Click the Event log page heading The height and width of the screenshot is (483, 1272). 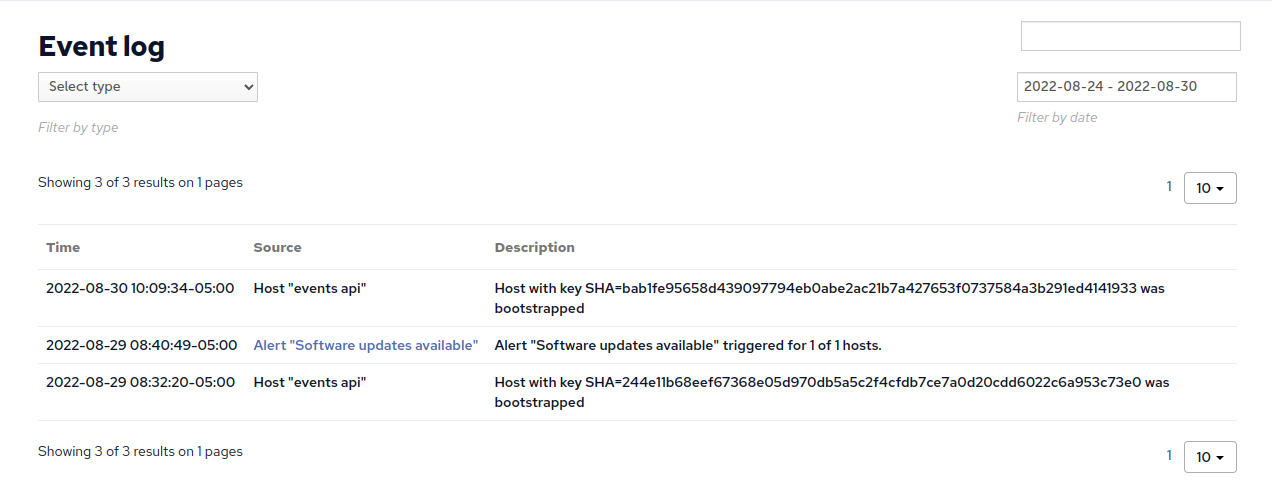click(x=101, y=46)
